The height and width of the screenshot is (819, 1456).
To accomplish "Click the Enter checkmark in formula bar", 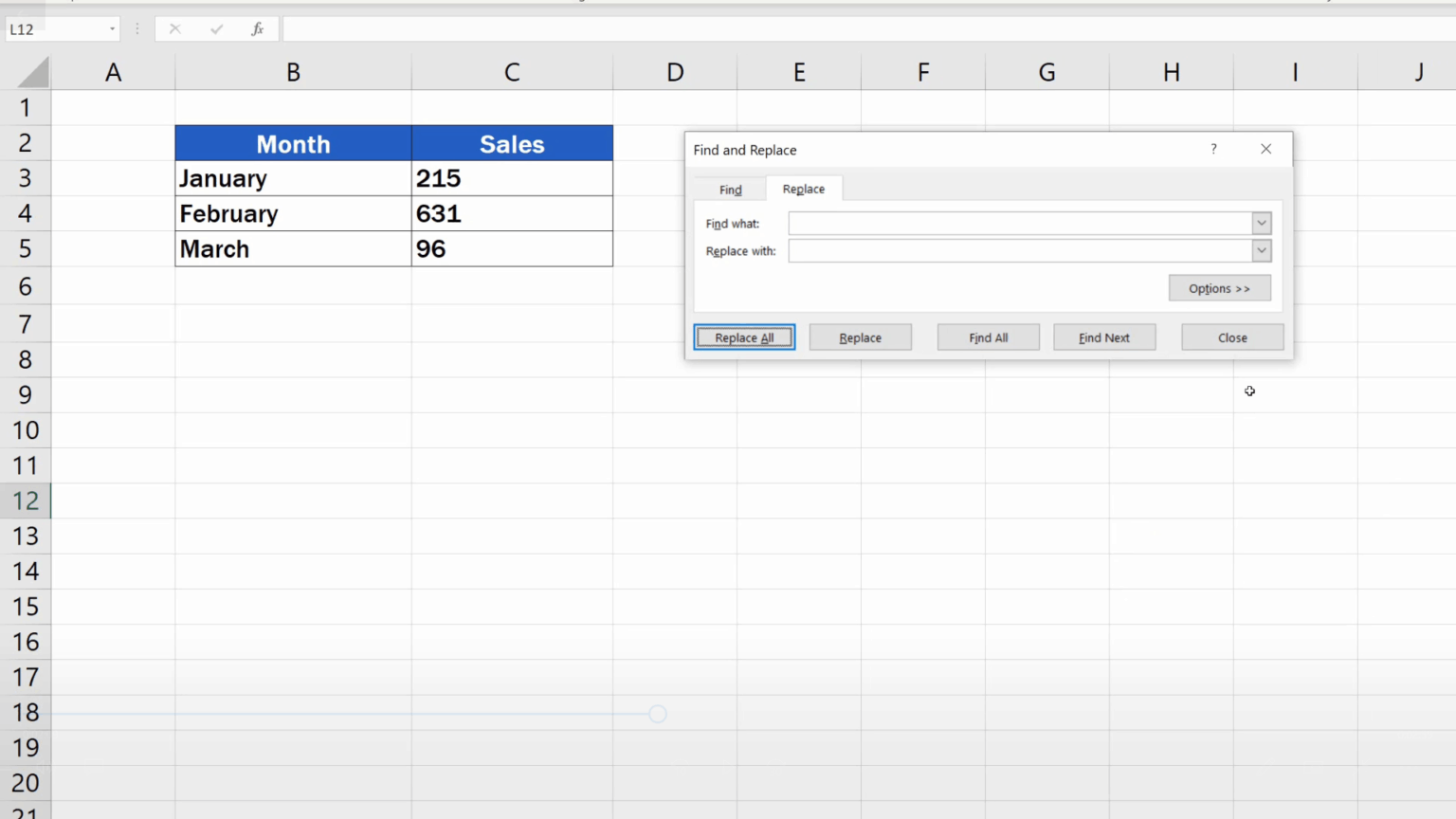I will click(216, 28).
